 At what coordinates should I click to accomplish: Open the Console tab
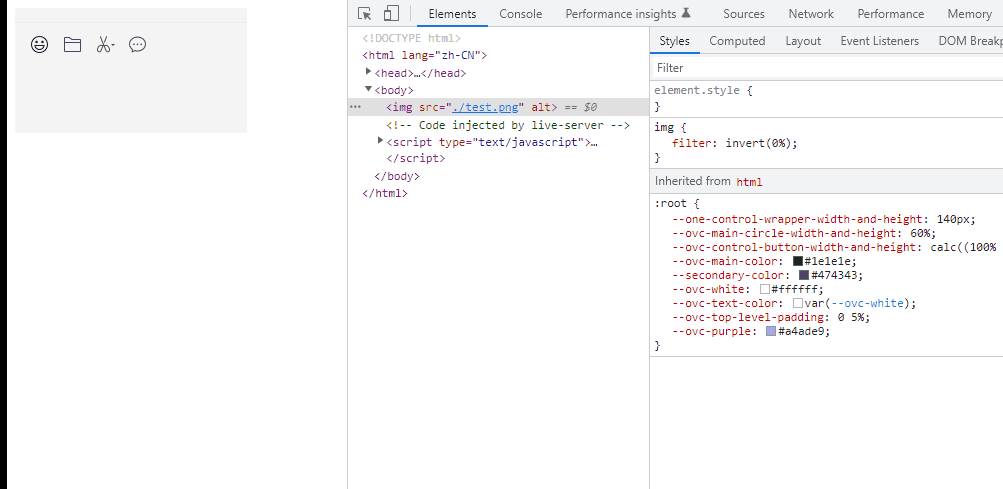[521, 13]
